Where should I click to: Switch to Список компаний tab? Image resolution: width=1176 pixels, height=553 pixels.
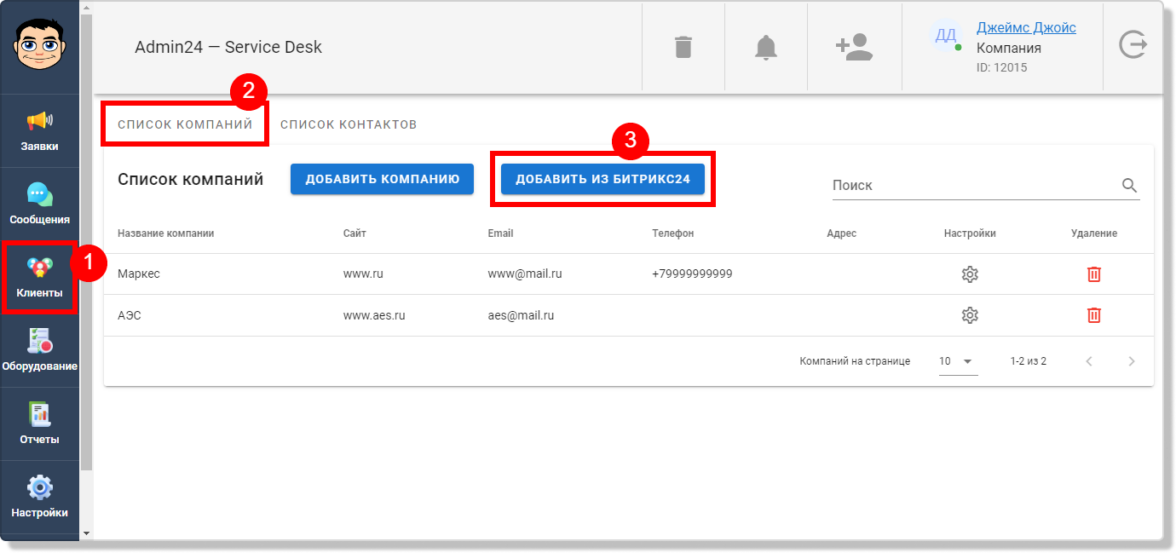point(185,125)
